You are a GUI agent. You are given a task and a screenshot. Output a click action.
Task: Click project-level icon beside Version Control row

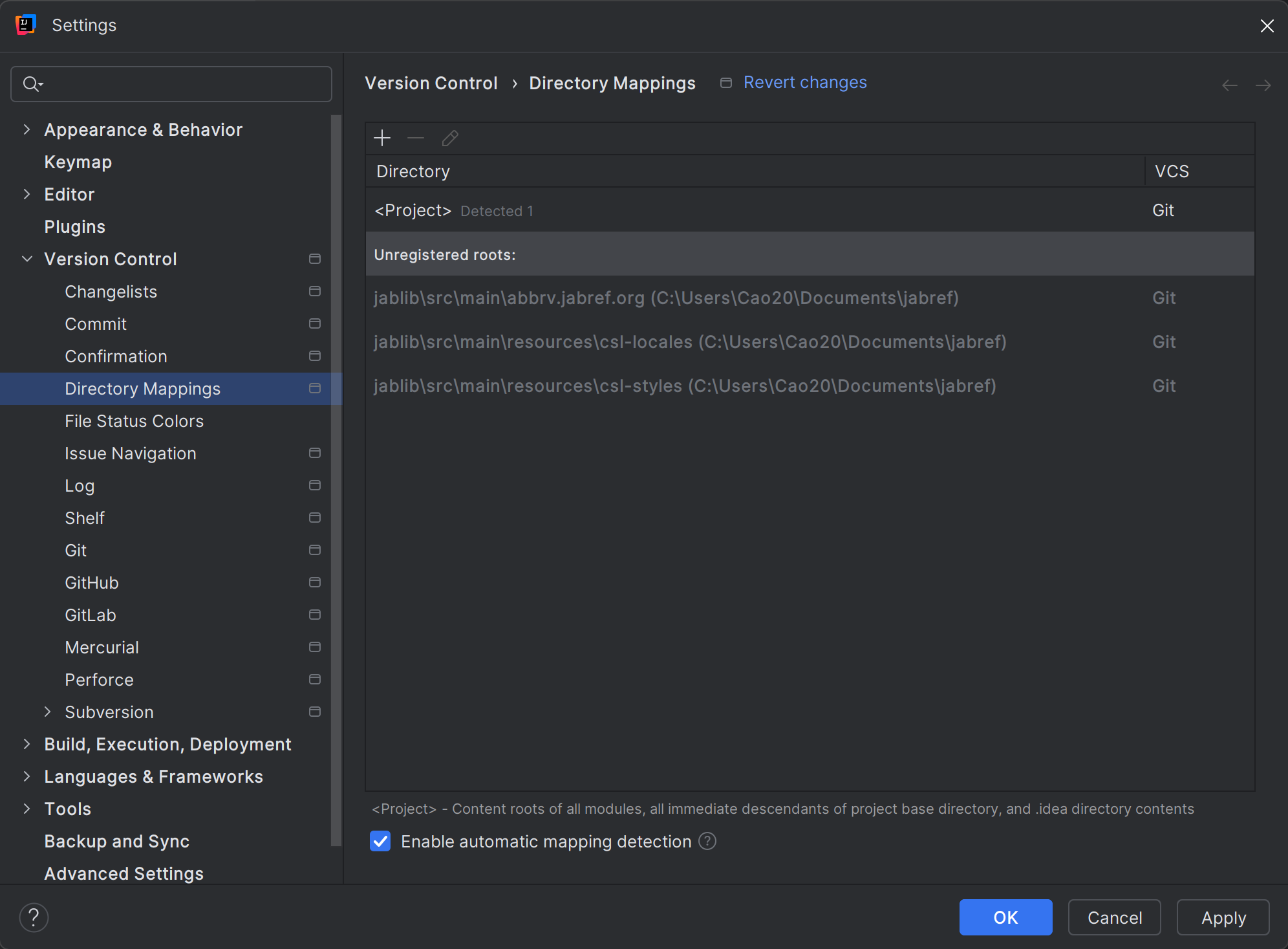click(x=315, y=259)
